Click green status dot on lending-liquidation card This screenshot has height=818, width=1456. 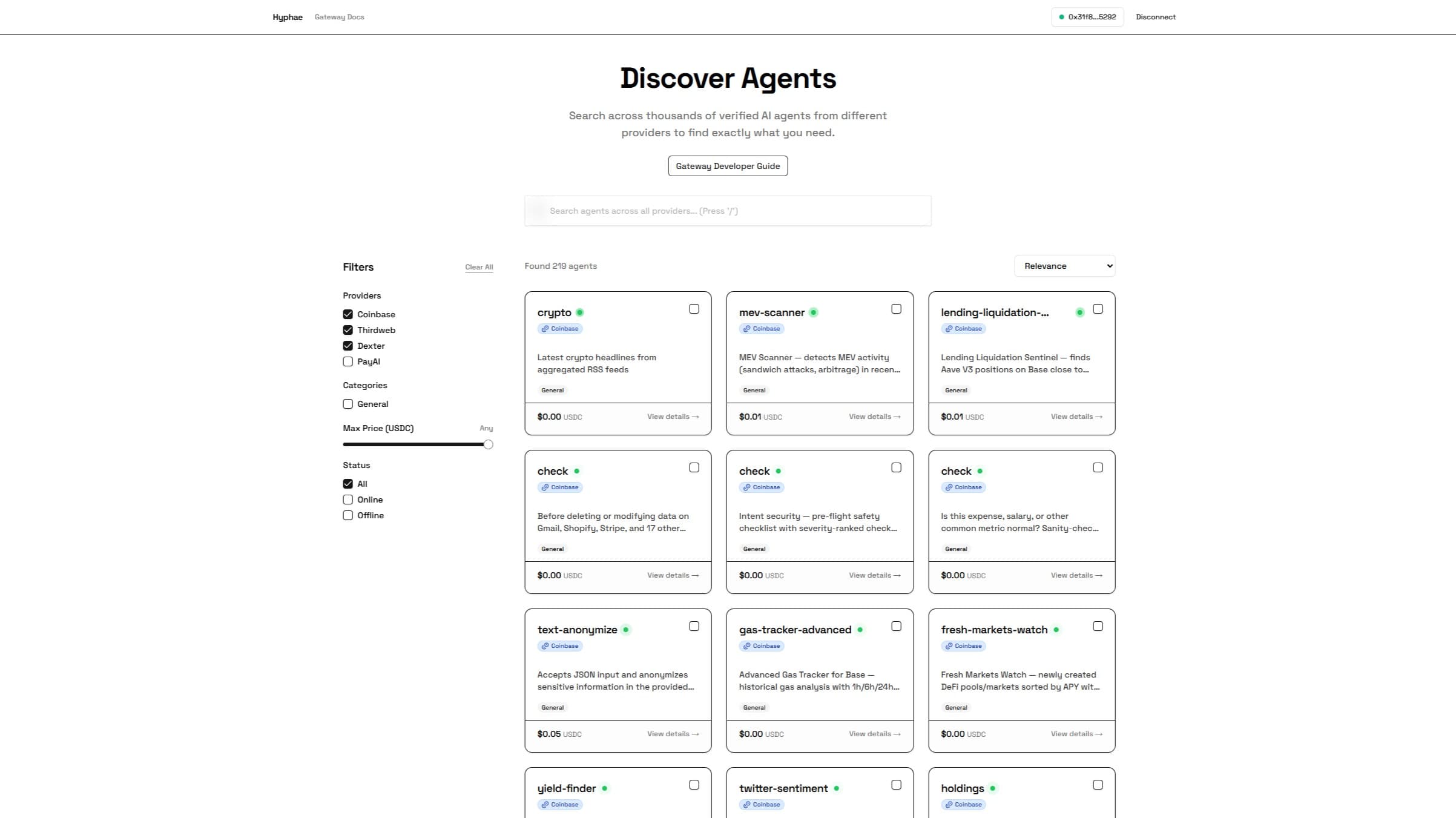coord(1079,312)
